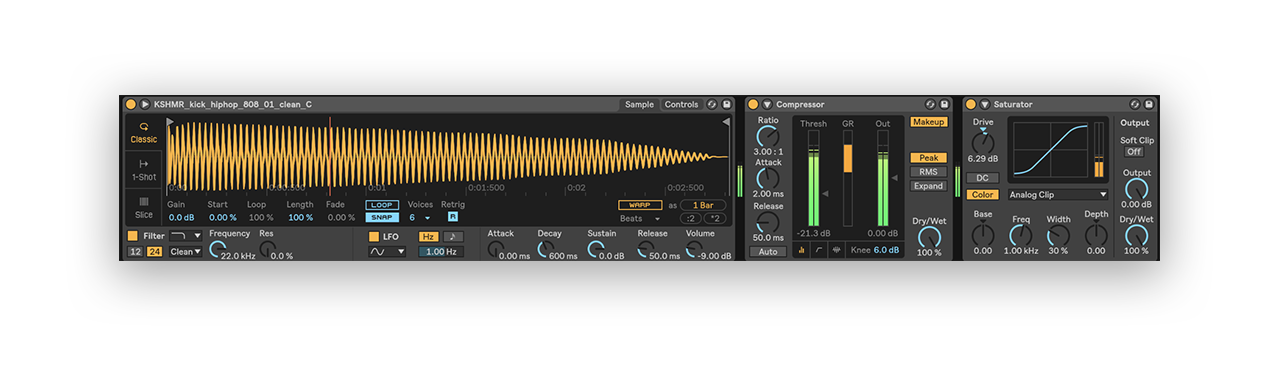Expand Compressor sidechain triangle toggle
This screenshot has width=1280, height=365.
click(x=767, y=104)
